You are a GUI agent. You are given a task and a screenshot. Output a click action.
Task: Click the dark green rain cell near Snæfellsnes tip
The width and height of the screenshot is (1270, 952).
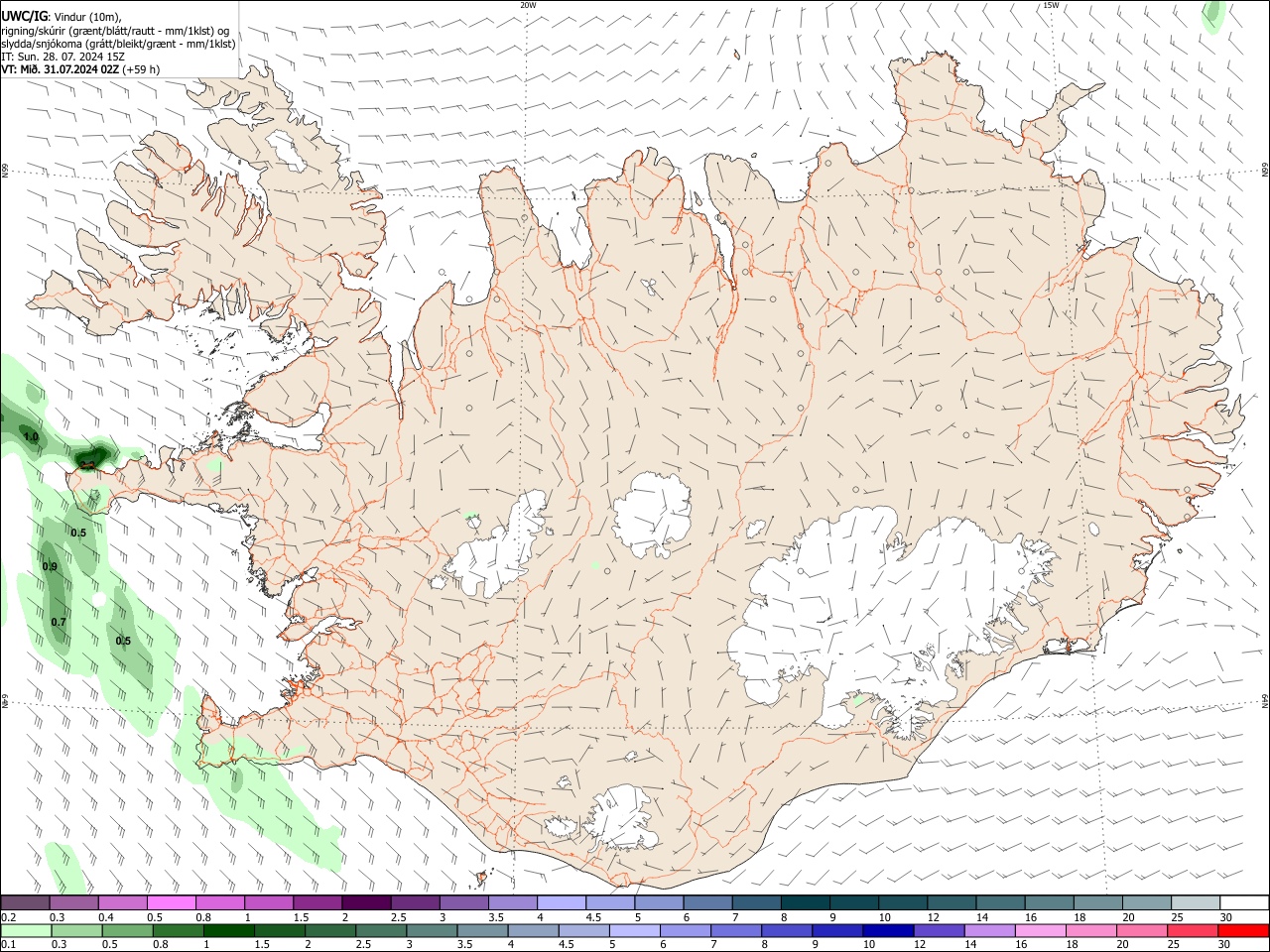click(x=92, y=456)
